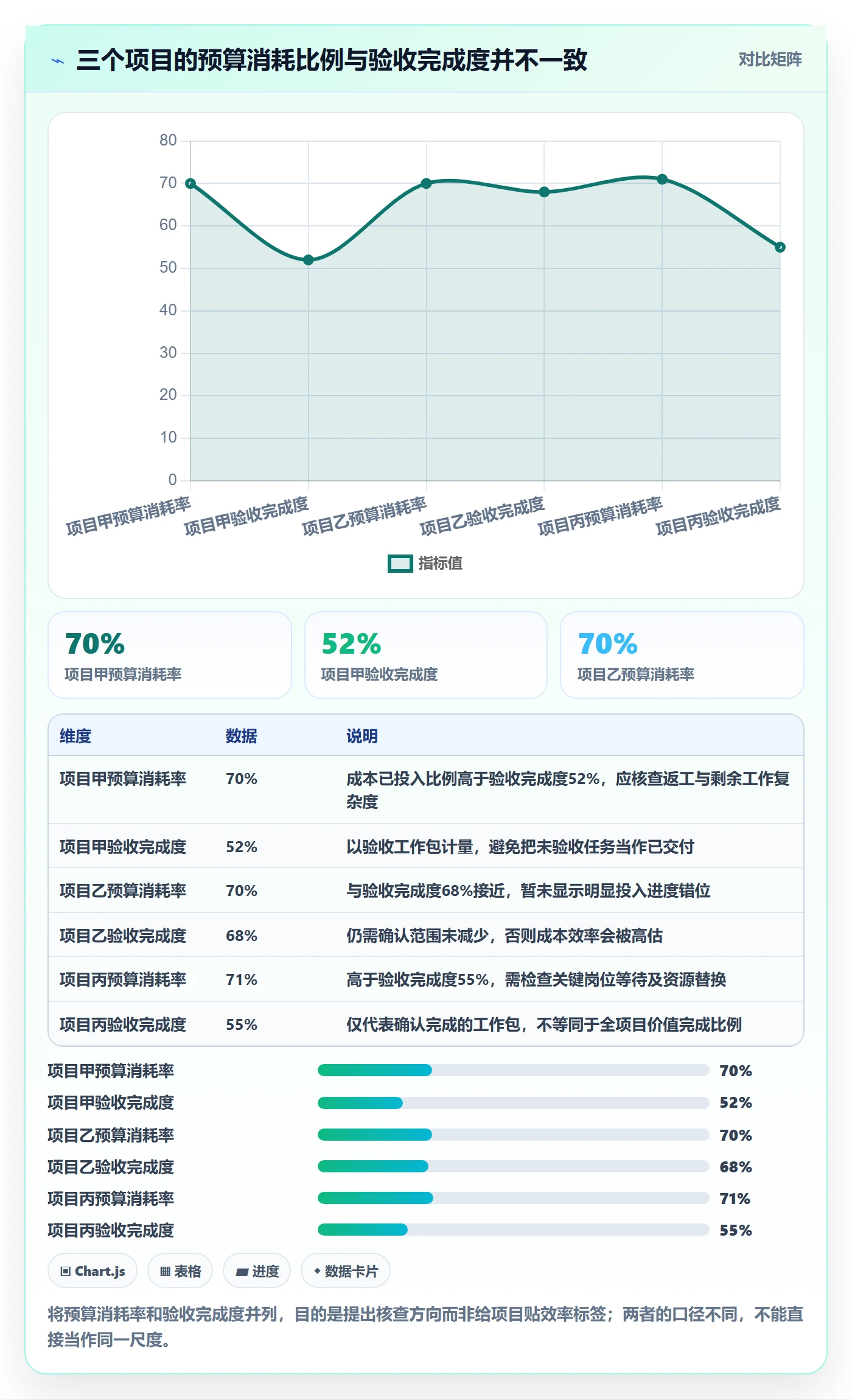
Task: Click the 项目乙验收完成度 progress bar
Action: [514, 1166]
